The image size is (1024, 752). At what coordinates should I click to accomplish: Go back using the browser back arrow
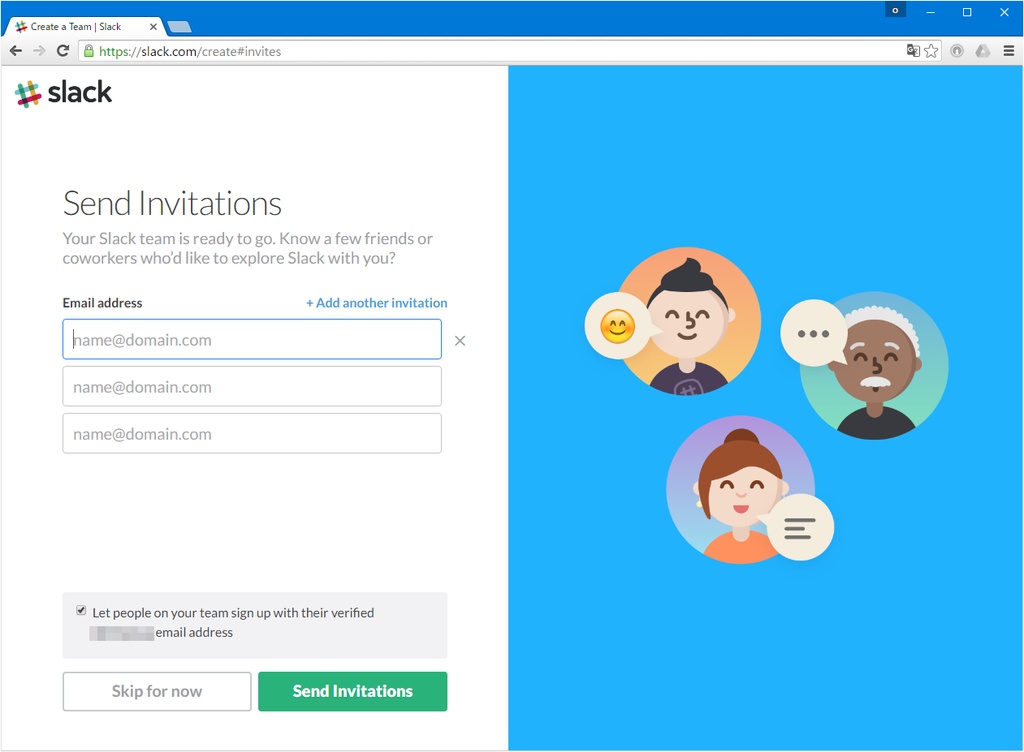[16, 51]
